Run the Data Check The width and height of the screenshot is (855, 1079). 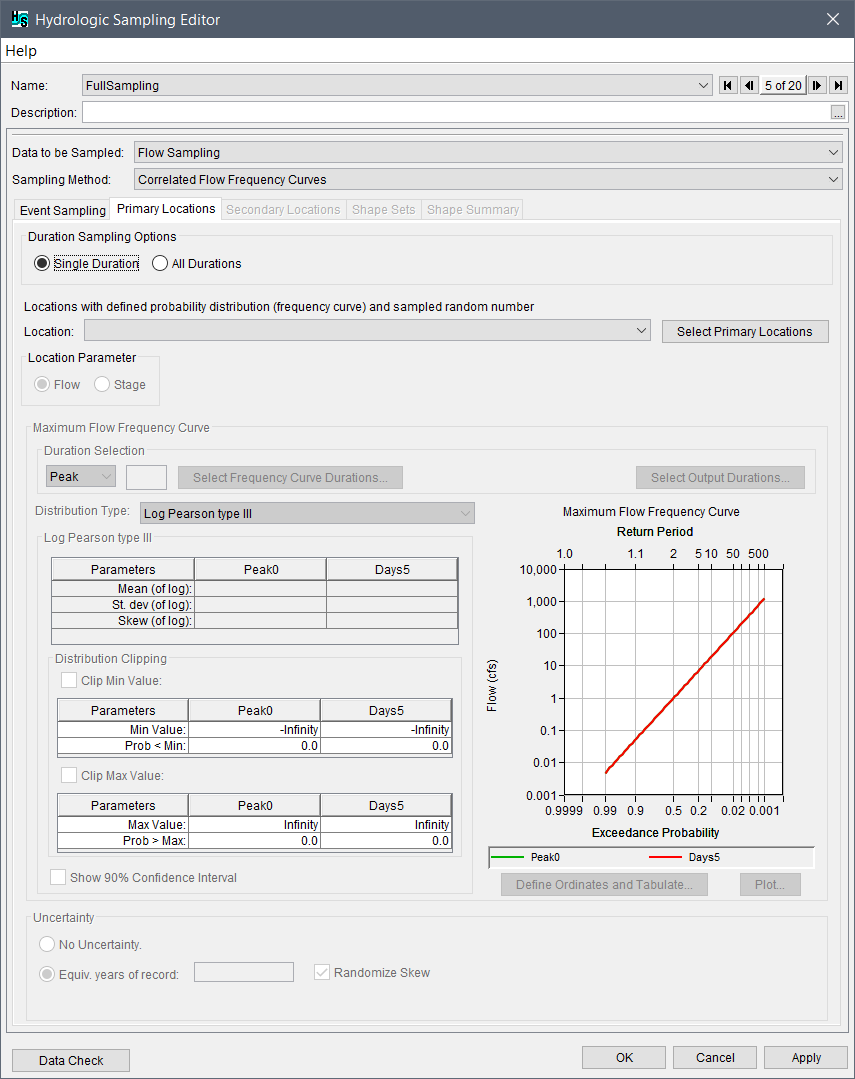[x=71, y=1060]
